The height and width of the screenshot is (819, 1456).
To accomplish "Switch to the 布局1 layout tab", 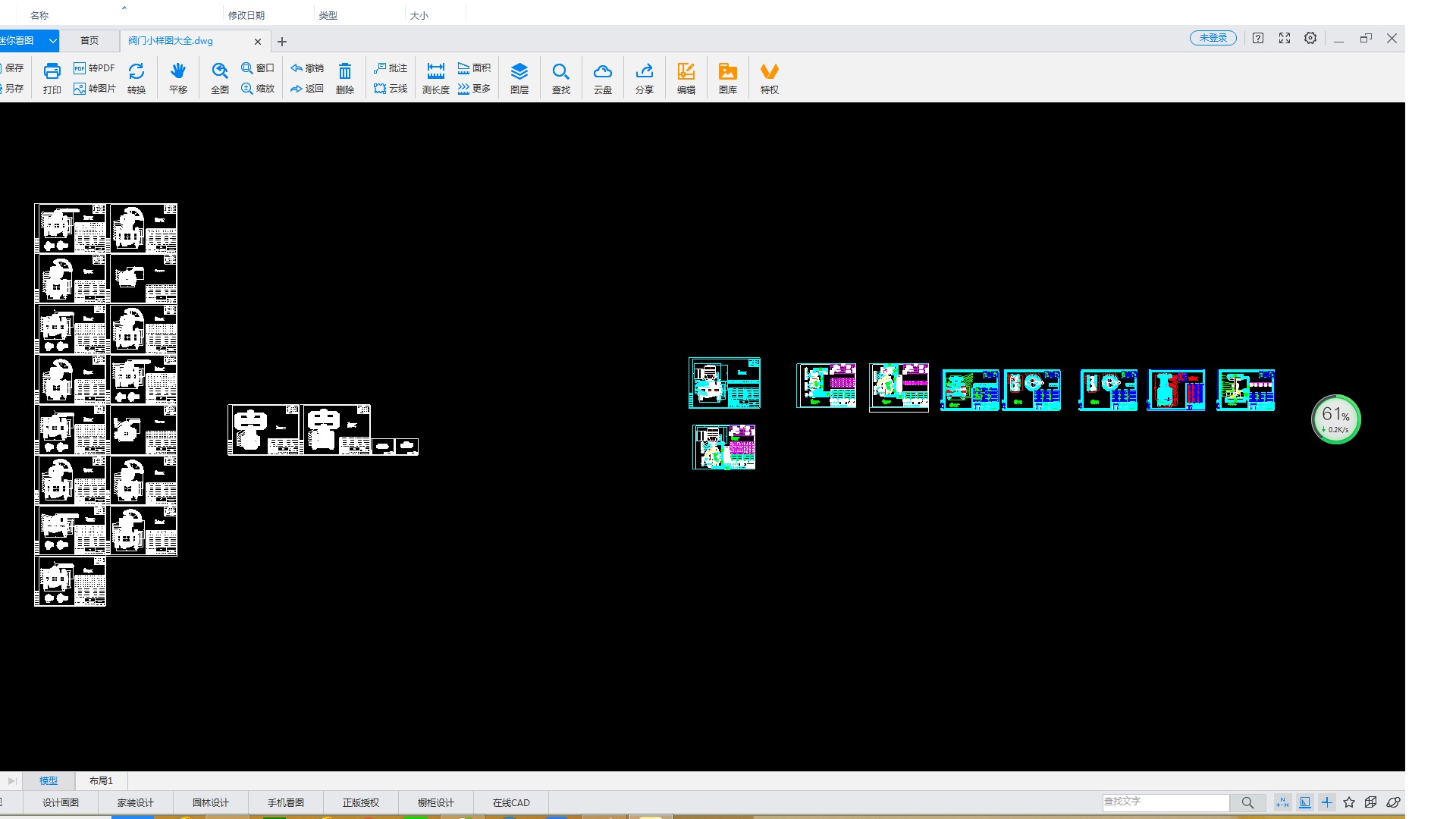I will pos(101,780).
